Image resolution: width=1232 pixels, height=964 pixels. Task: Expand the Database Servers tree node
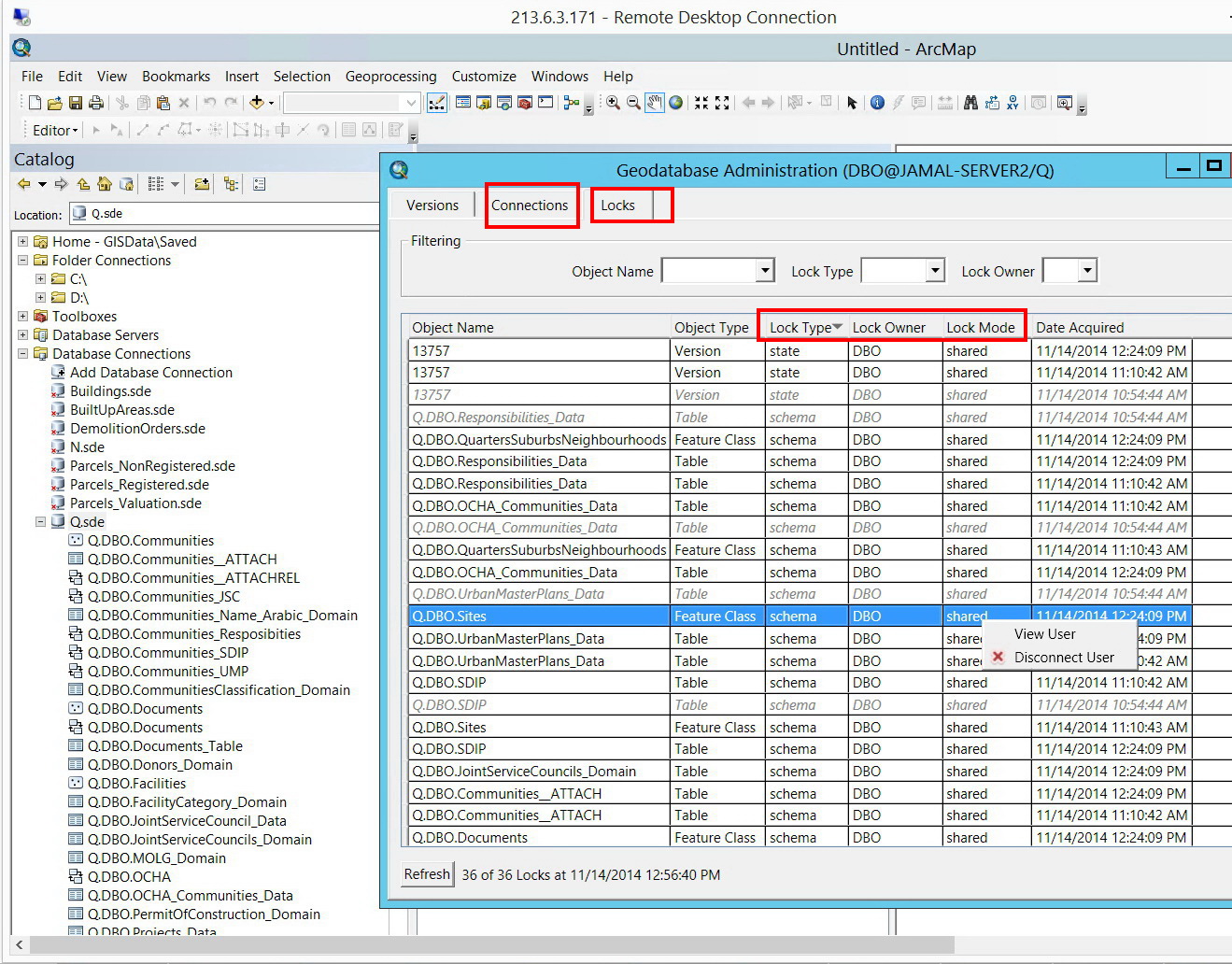click(x=22, y=334)
